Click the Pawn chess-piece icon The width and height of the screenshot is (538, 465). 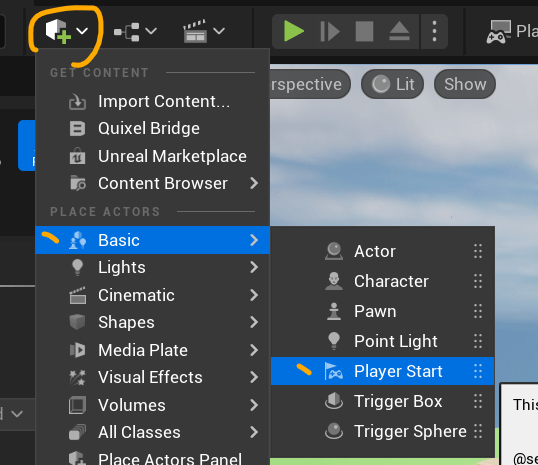tap(334, 311)
